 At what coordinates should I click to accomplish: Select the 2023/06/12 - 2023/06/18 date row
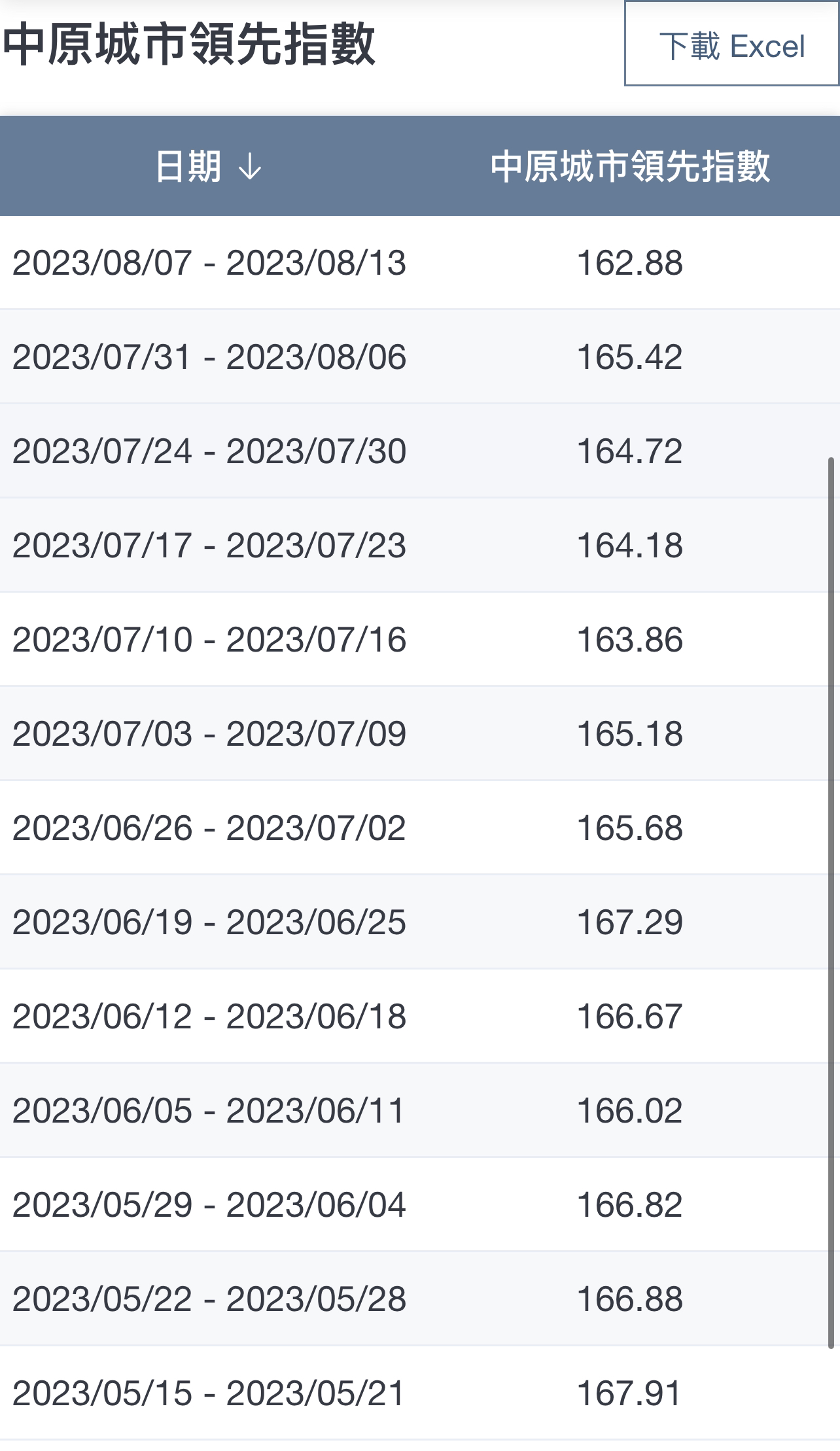click(x=209, y=1017)
